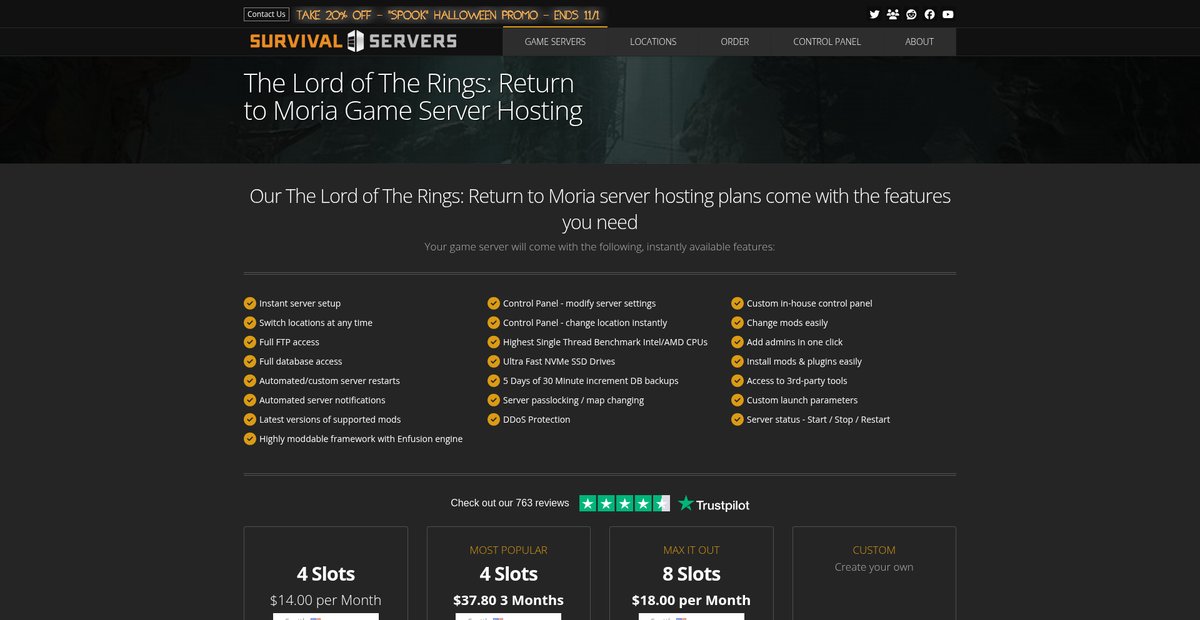The height and width of the screenshot is (620, 1200).
Task: Click '5 Days of 30 Minute increment DB backups'
Action: click(591, 381)
